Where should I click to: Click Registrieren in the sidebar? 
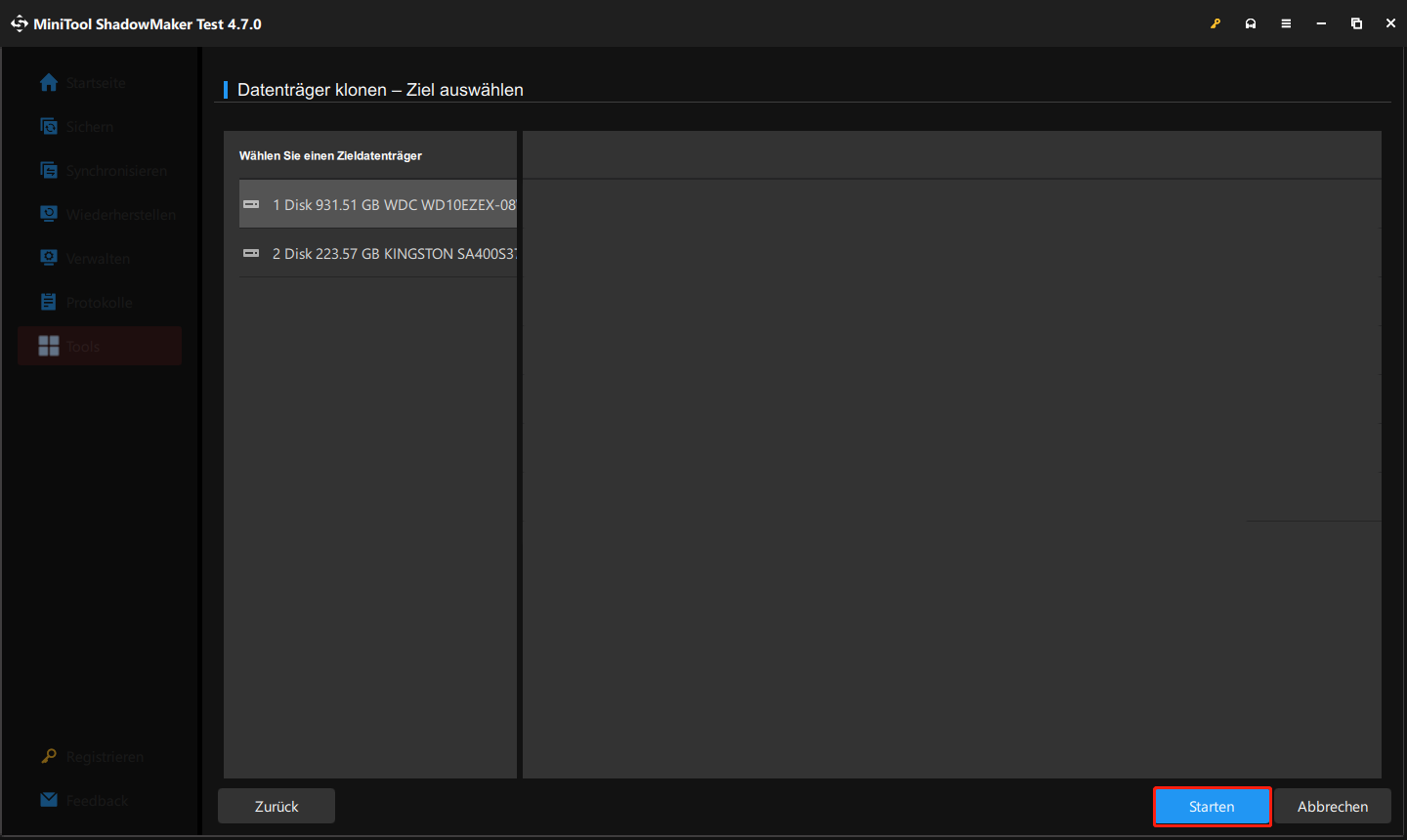(x=105, y=757)
